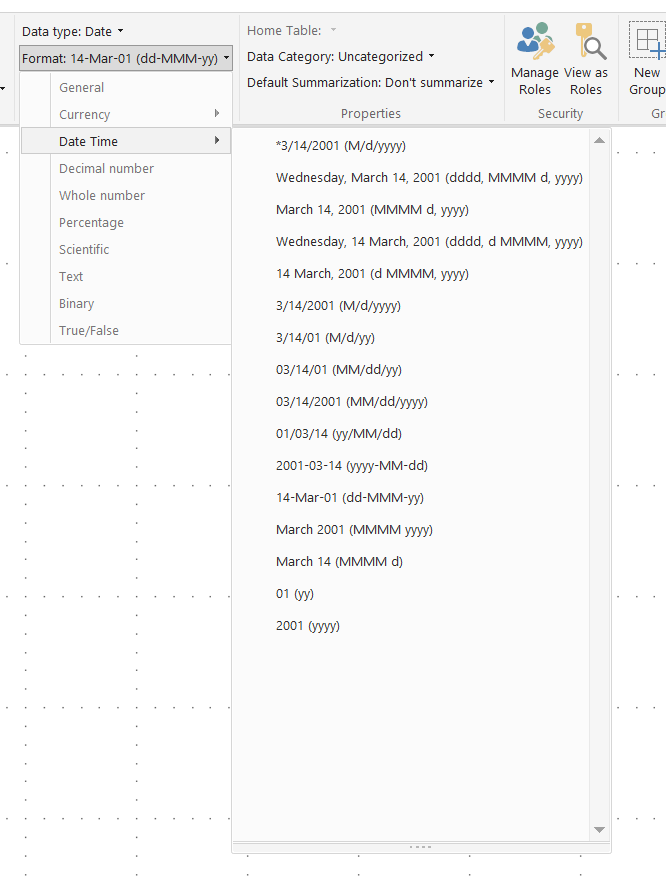Image resolution: width=666 pixels, height=890 pixels.
Task: Select Currency in the format menu
Action: [x=125, y=114]
